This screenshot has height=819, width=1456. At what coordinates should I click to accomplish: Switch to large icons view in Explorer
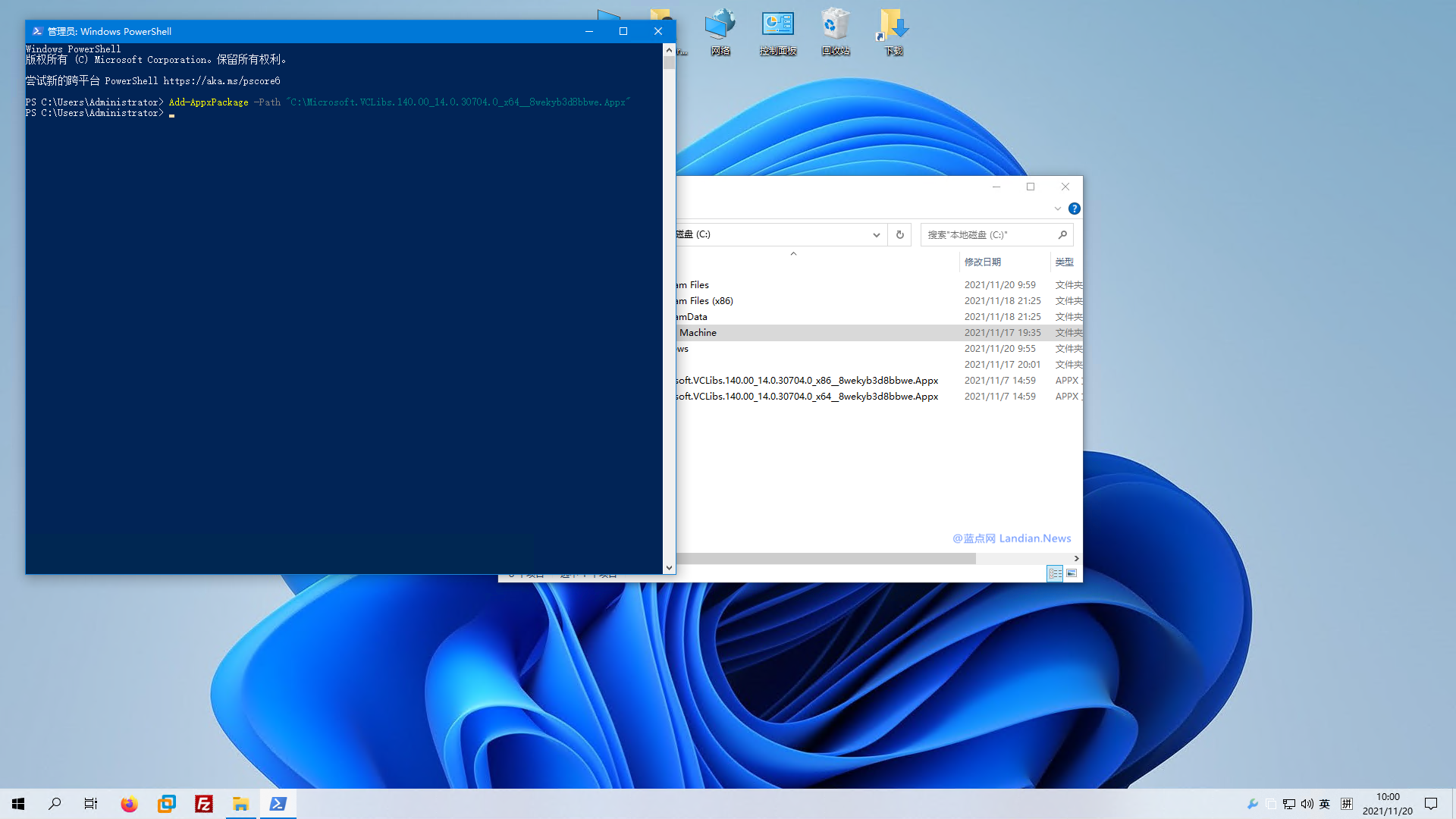coord(1072,573)
